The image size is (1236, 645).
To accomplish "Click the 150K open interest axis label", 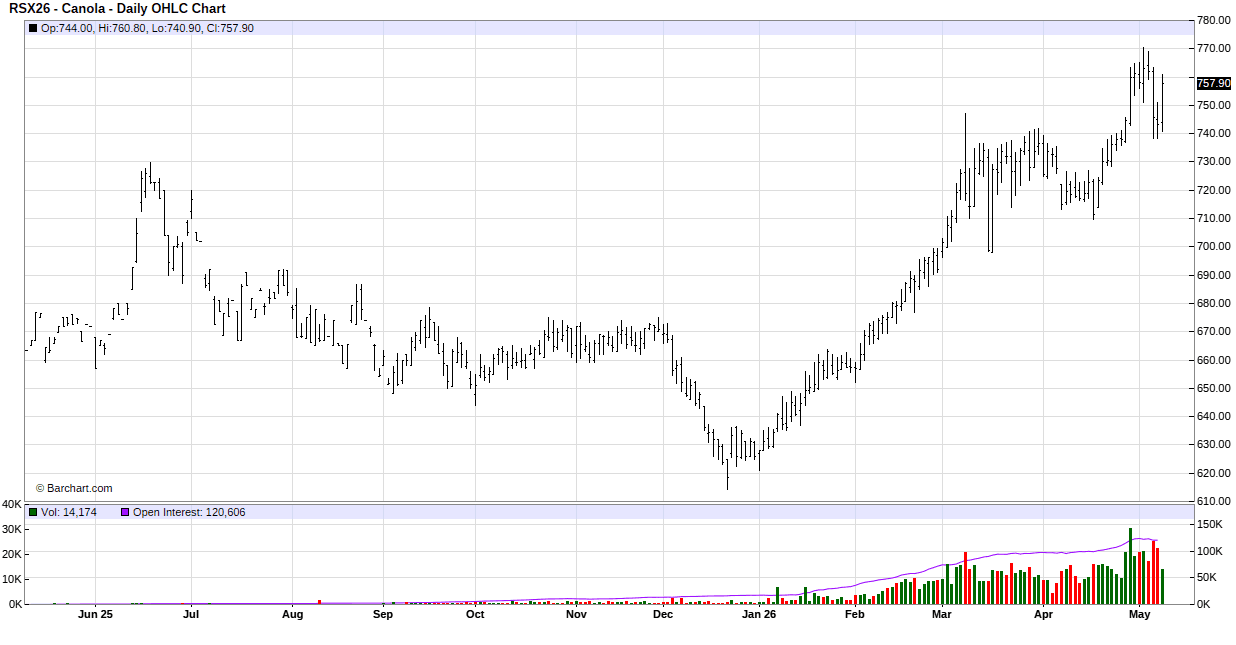I will point(1211,525).
